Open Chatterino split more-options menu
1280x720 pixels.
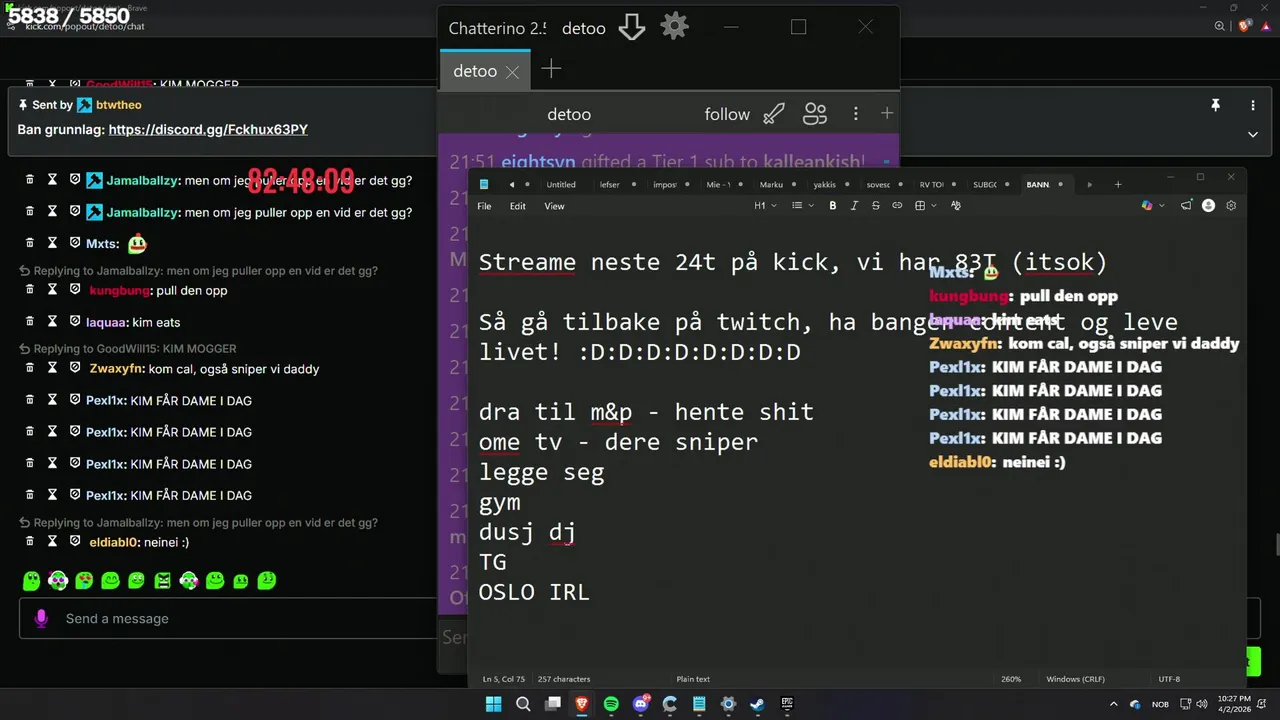click(x=855, y=114)
